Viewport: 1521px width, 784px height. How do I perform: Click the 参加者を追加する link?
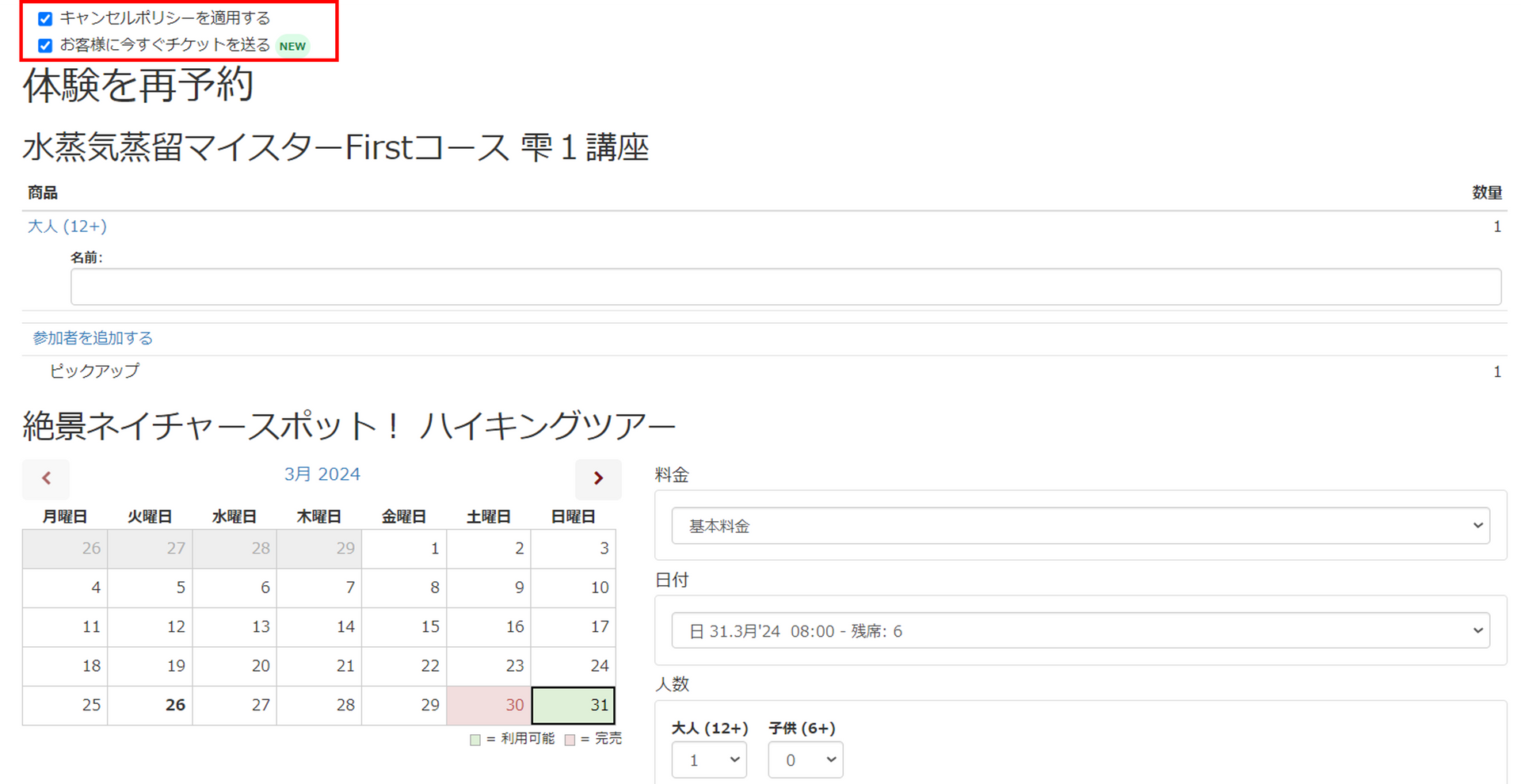coord(93,338)
